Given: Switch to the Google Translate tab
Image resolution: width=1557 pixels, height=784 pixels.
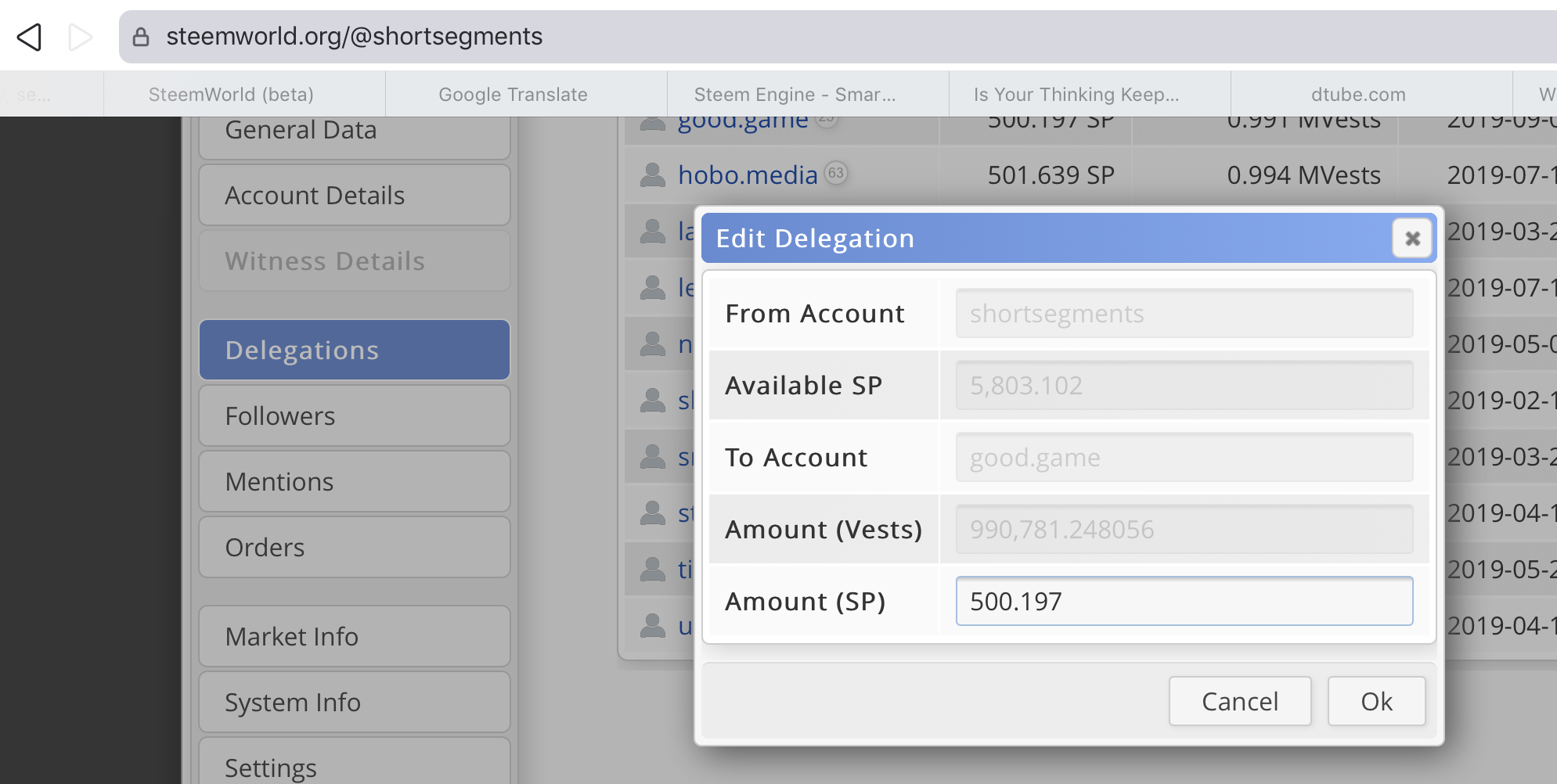Looking at the screenshot, I should pos(513,95).
